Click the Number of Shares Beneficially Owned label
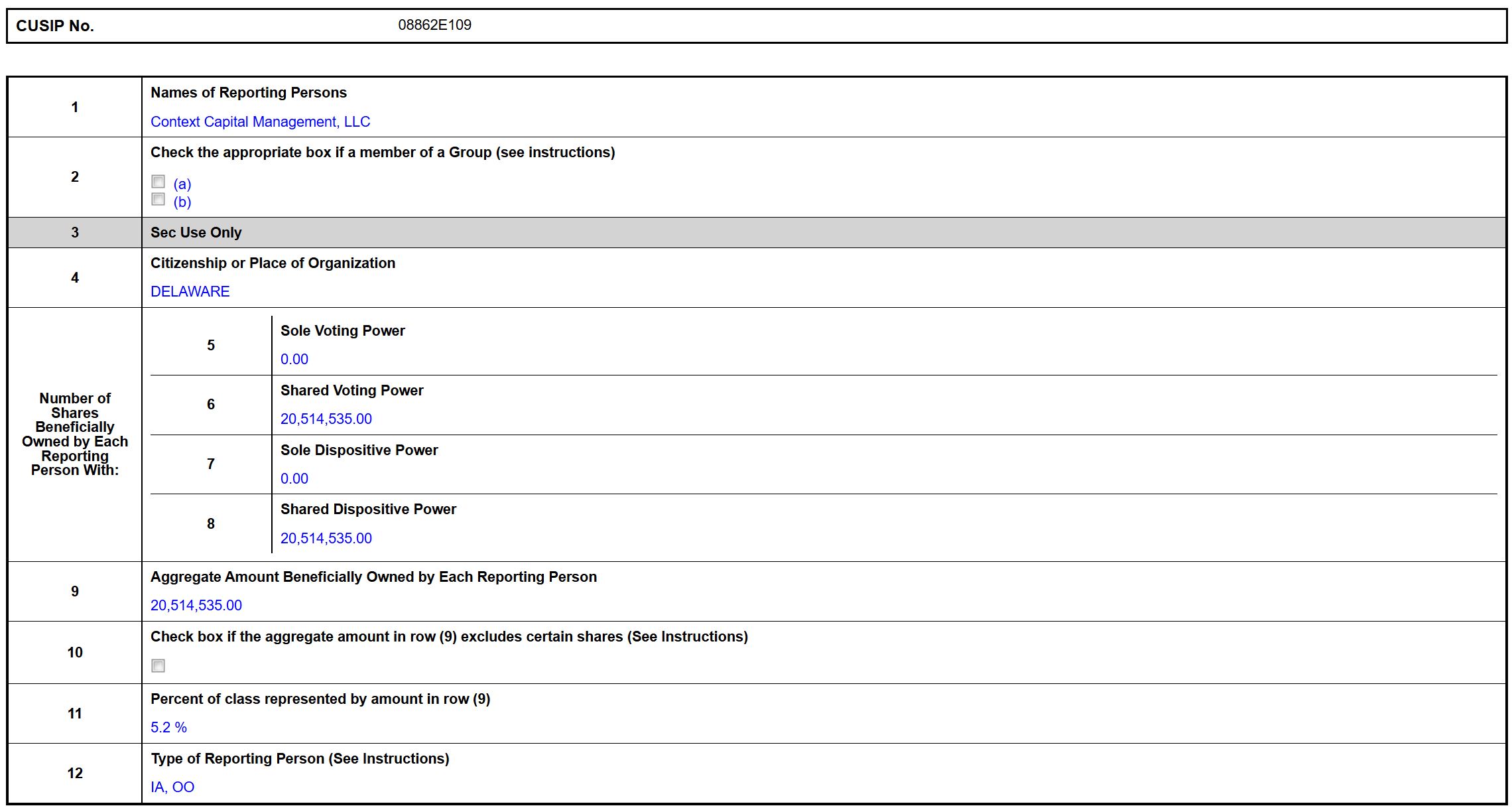This screenshot has height=812, width=1512. (x=75, y=434)
